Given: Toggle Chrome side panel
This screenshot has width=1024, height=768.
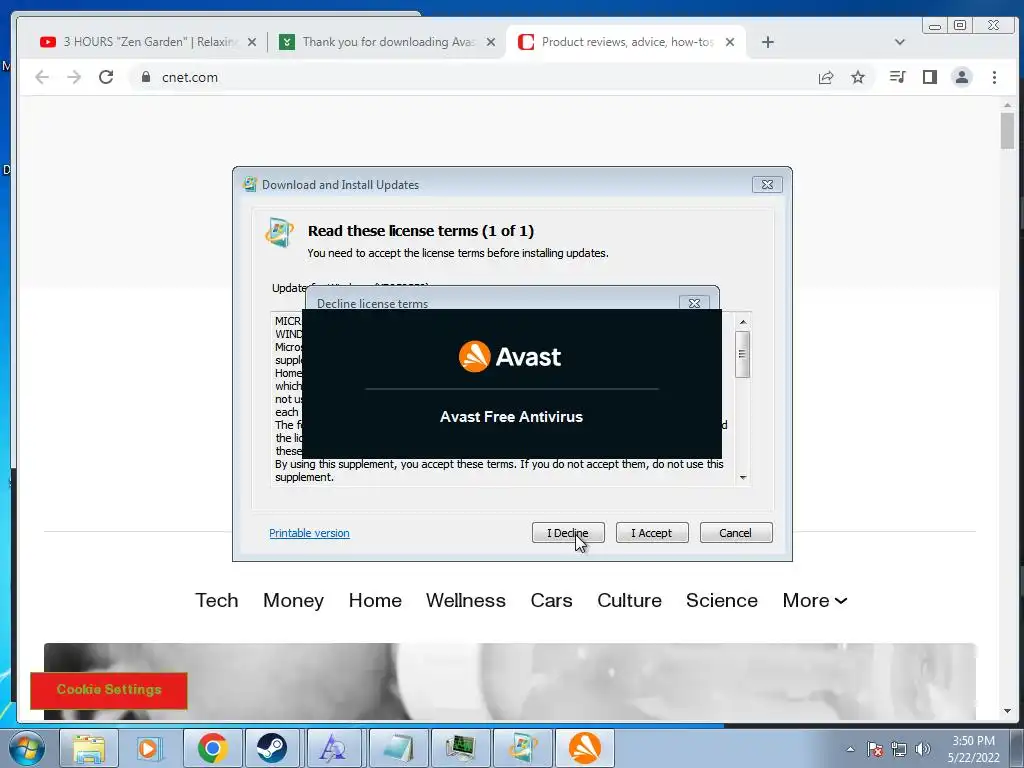Looking at the screenshot, I should (930, 77).
